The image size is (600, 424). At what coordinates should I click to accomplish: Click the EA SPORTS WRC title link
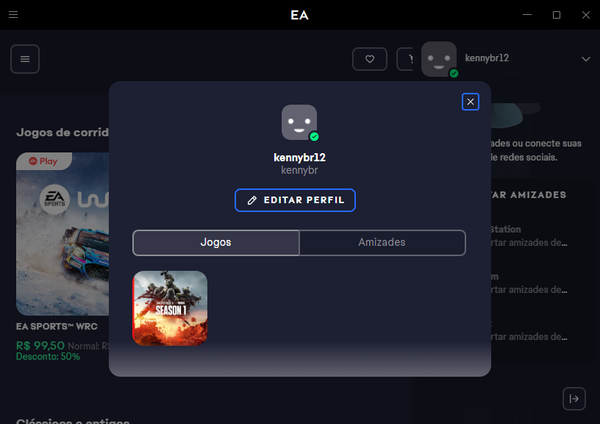pos(55,326)
